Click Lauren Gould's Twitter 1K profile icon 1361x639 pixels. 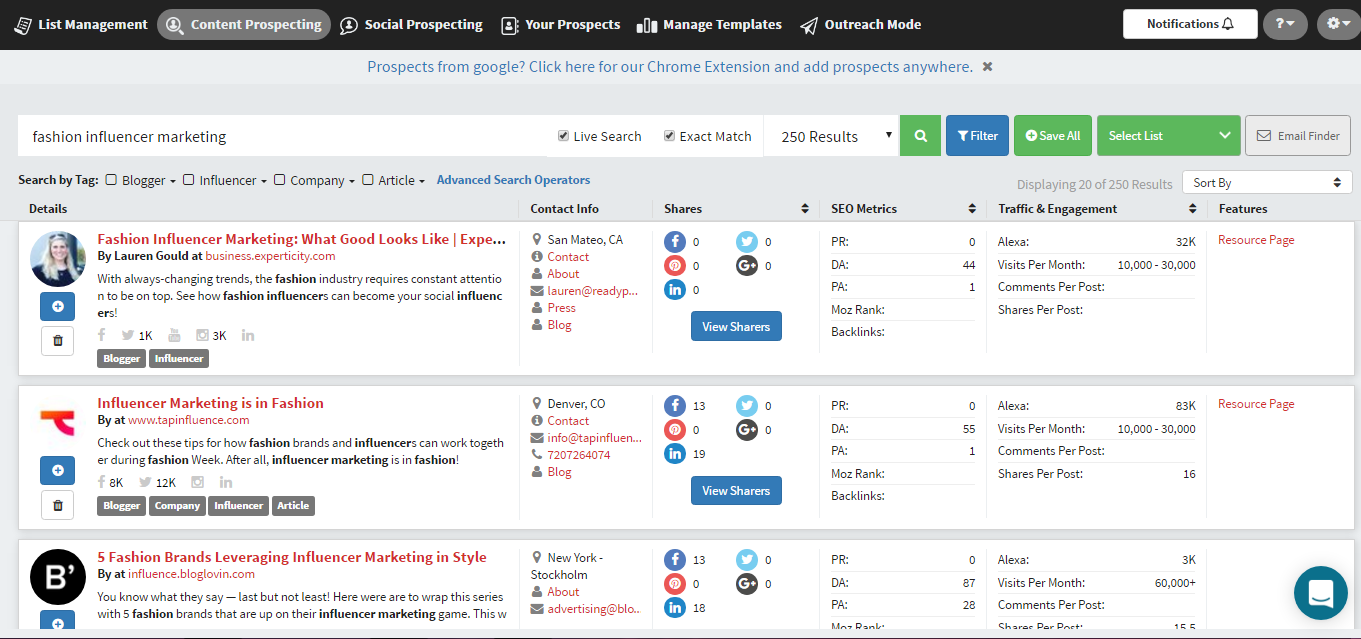coord(128,336)
